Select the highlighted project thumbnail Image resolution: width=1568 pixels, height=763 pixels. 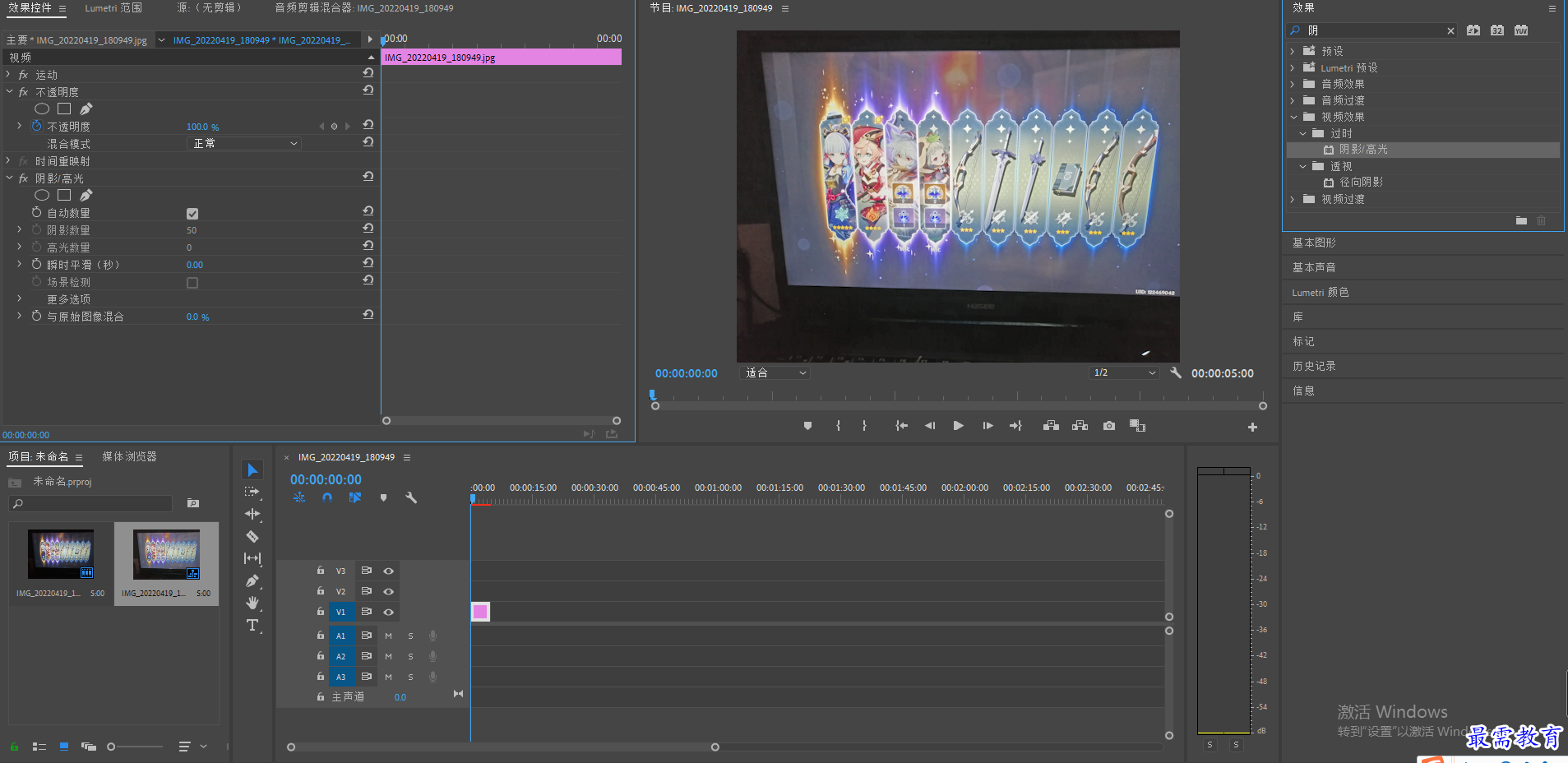[x=167, y=564]
